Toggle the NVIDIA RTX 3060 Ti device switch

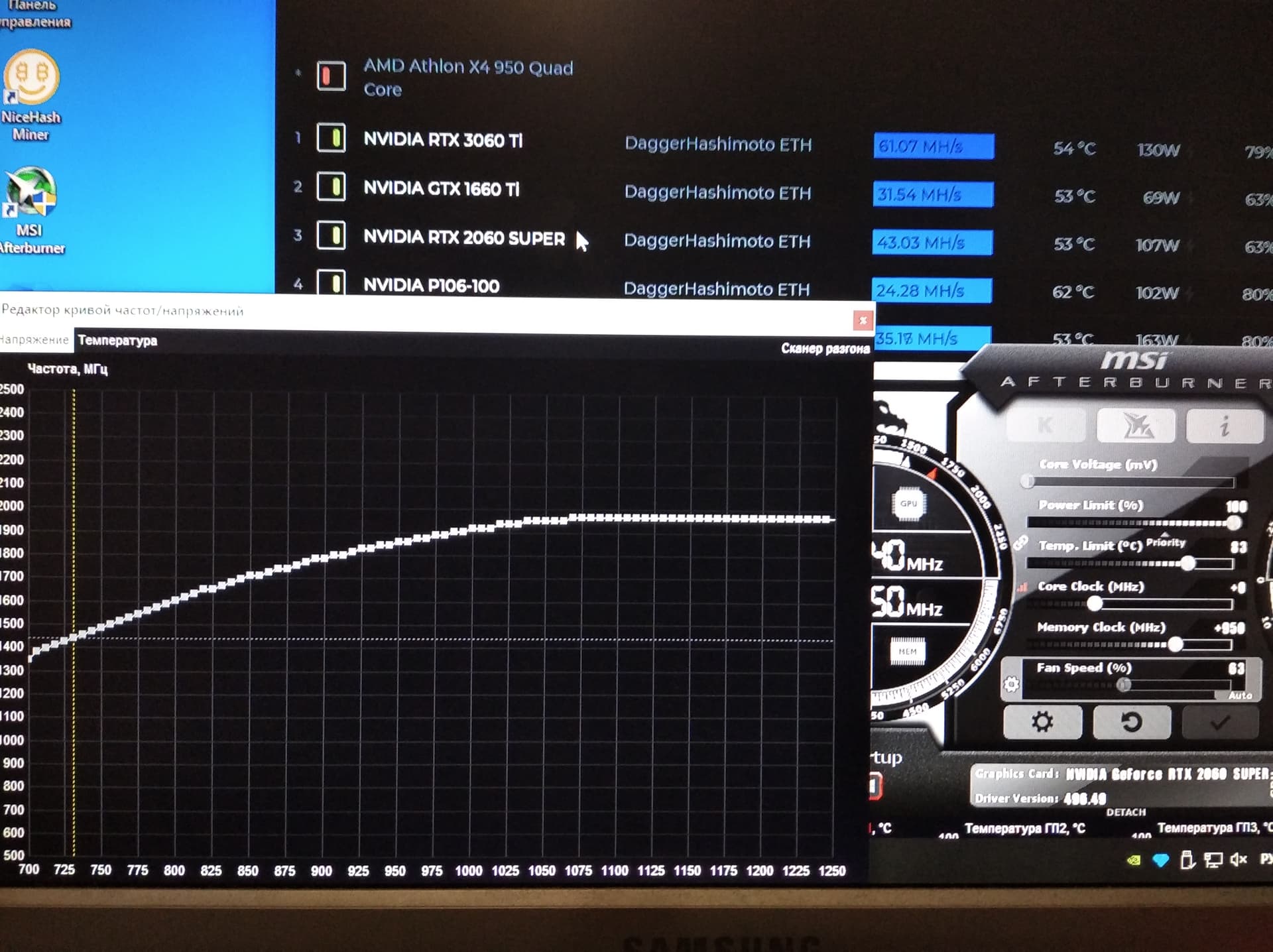coord(331,138)
